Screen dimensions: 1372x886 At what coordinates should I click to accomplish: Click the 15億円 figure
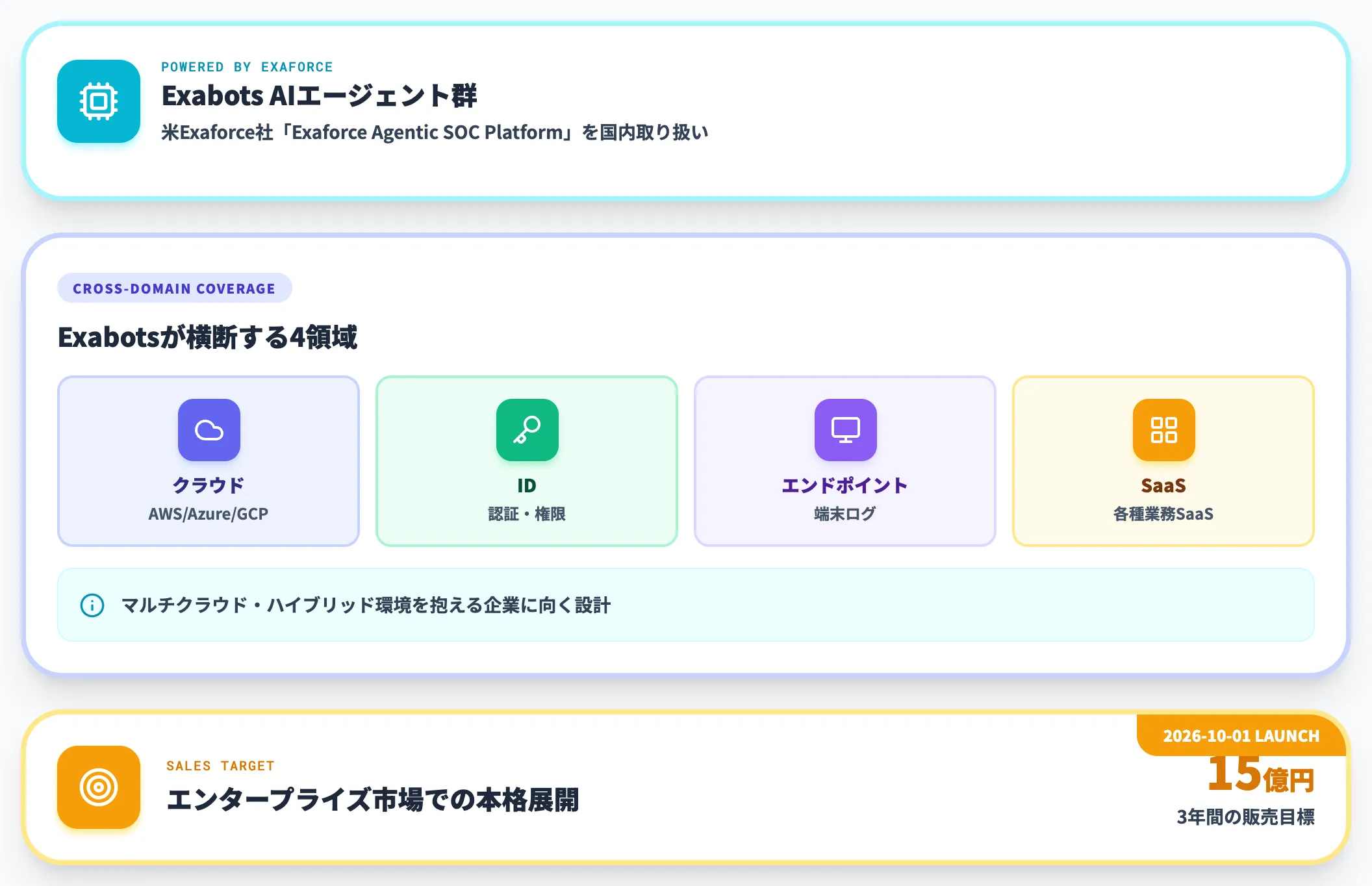tap(1261, 776)
